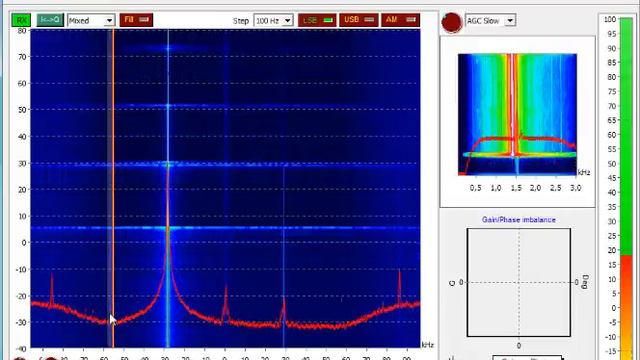Swap channels with I<->Q button
640x360 pixels.
[x=50, y=20]
